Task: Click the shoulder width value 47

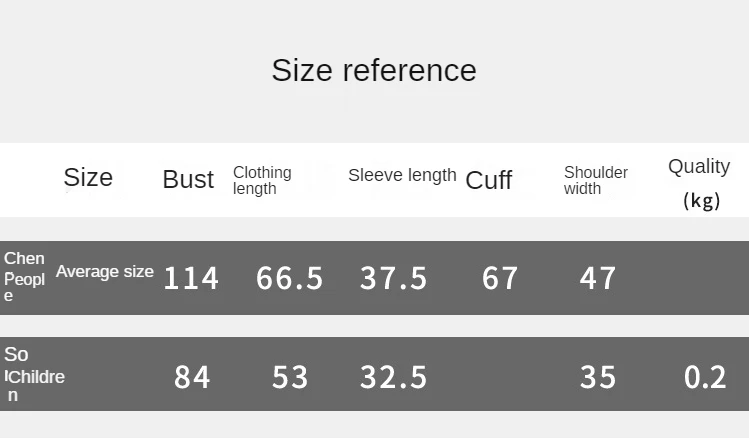Action: pyautogui.click(x=598, y=278)
